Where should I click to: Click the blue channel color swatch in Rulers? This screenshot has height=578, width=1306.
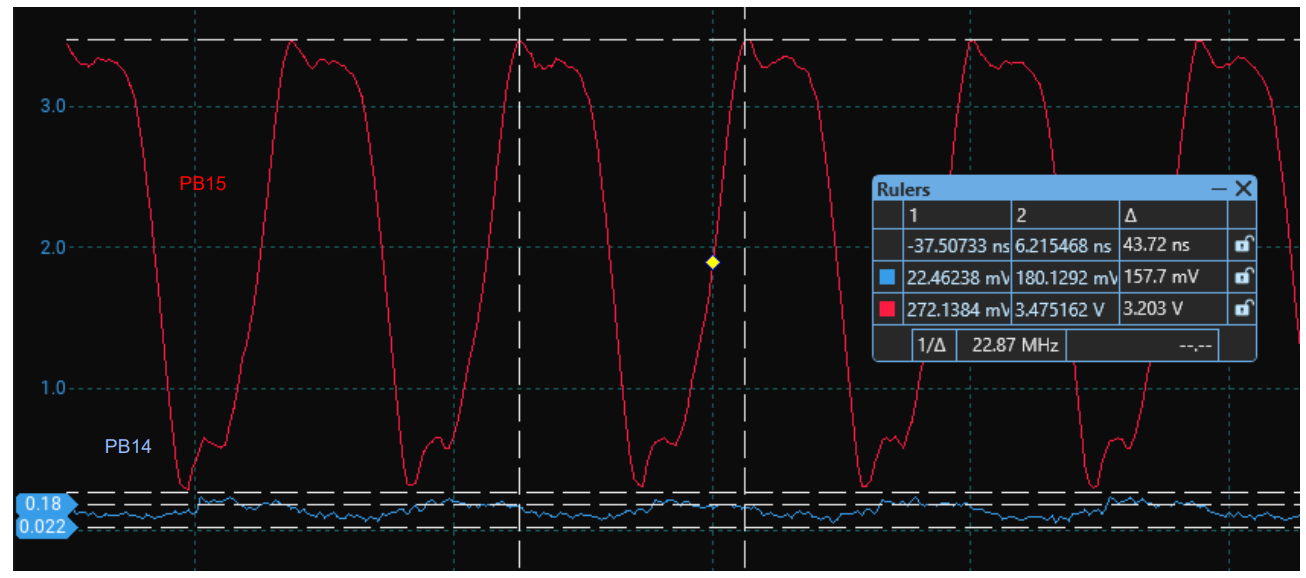[x=887, y=277]
